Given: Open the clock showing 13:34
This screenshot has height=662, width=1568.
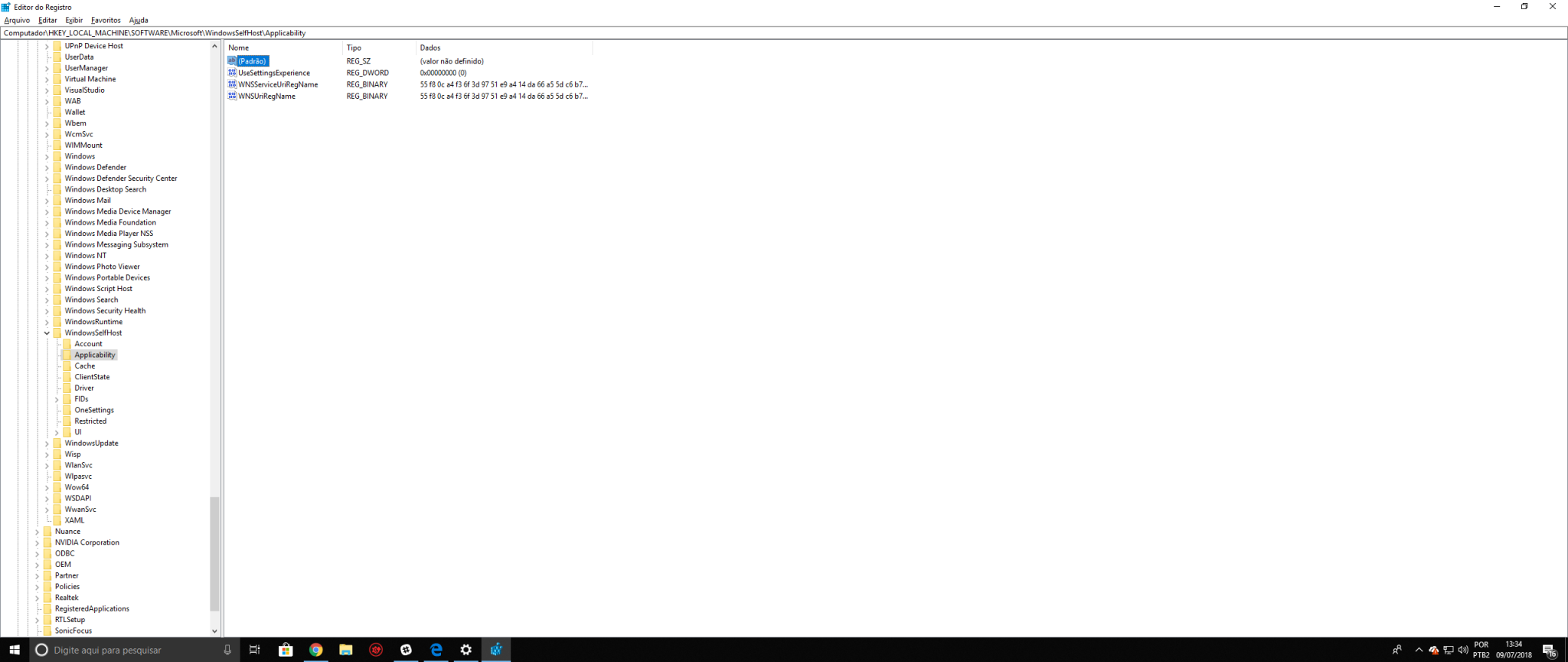Looking at the screenshot, I should pos(1514,650).
